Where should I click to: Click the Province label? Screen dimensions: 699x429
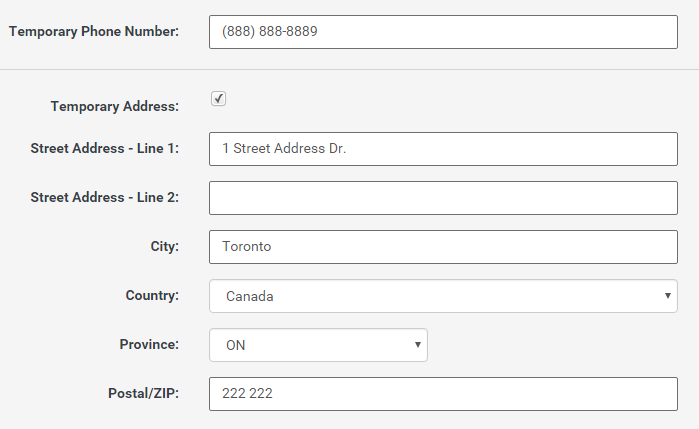[149, 345]
